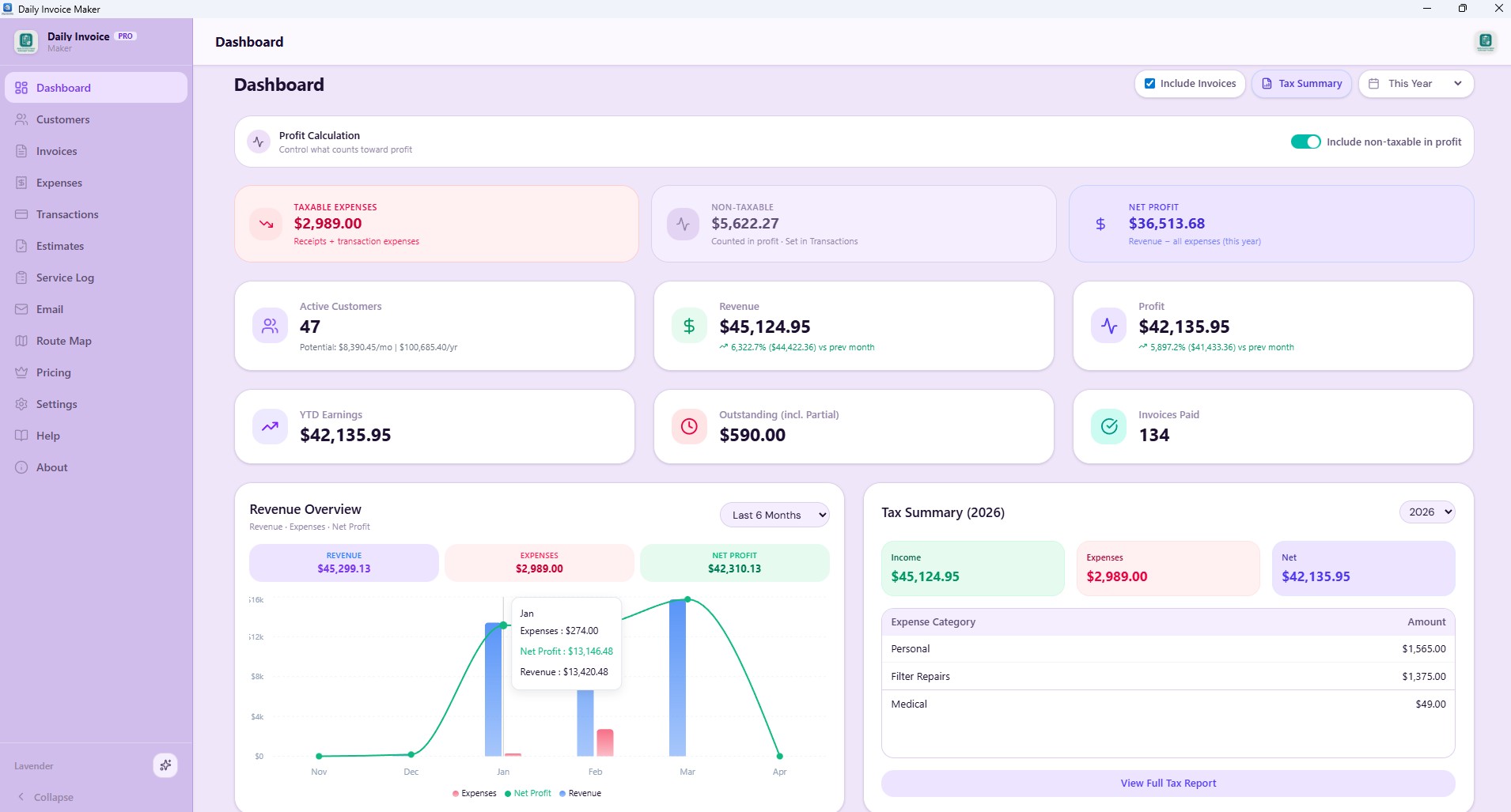Screen dimensions: 1511x812
Task: Open the Lavender theme picker
Action: [x=165, y=765]
